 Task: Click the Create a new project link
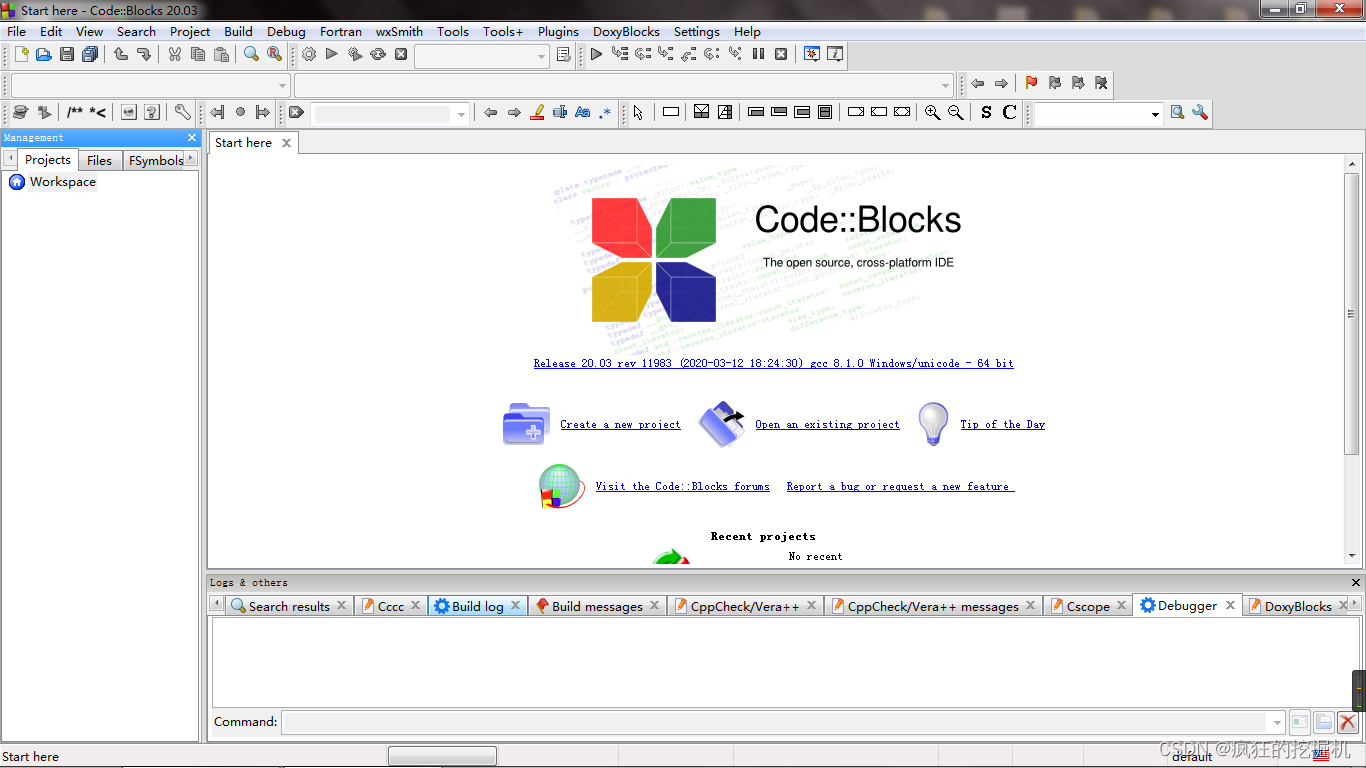click(620, 424)
